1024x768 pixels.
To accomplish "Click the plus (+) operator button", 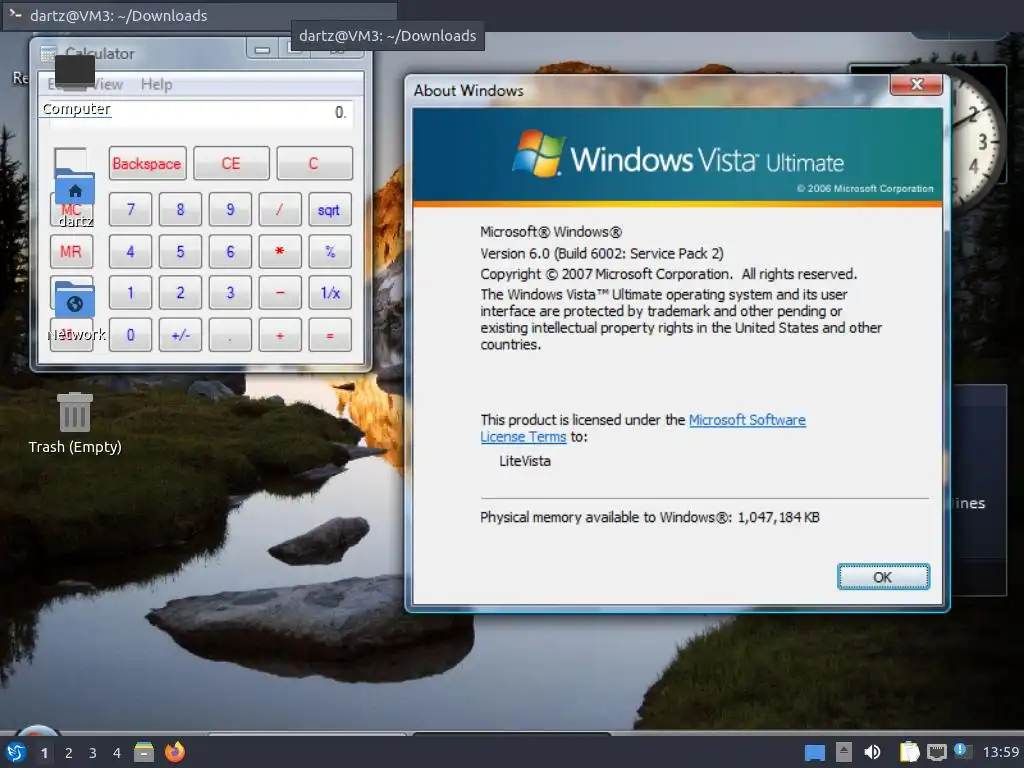I will (x=280, y=335).
